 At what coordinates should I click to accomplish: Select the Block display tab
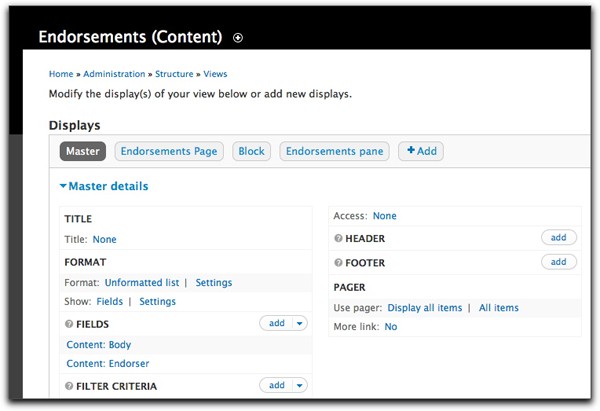251,152
